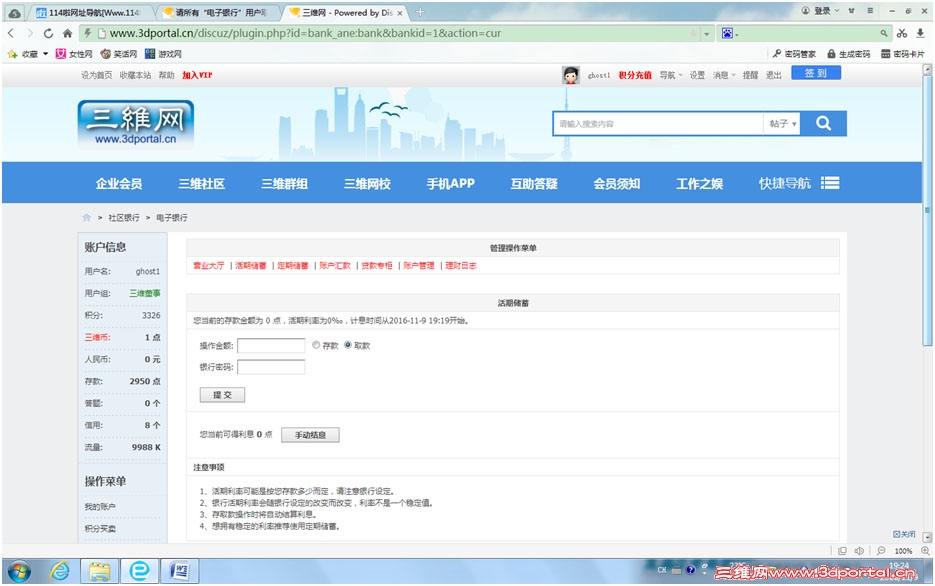
Task: Click the 积分充值 link
Action: [635, 75]
